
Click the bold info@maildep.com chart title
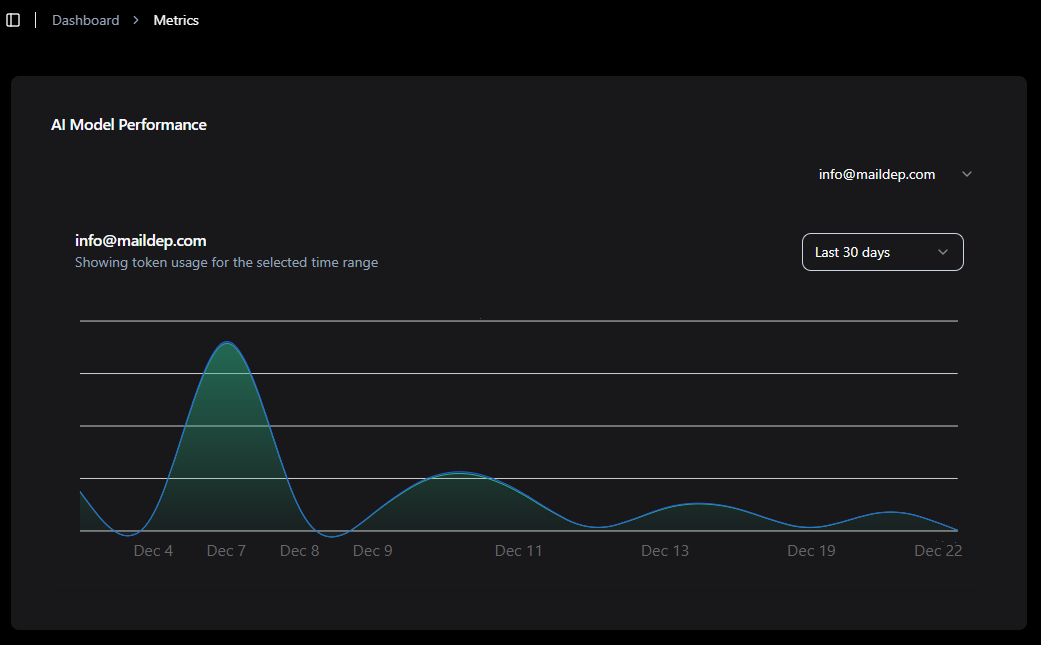click(141, 241)
